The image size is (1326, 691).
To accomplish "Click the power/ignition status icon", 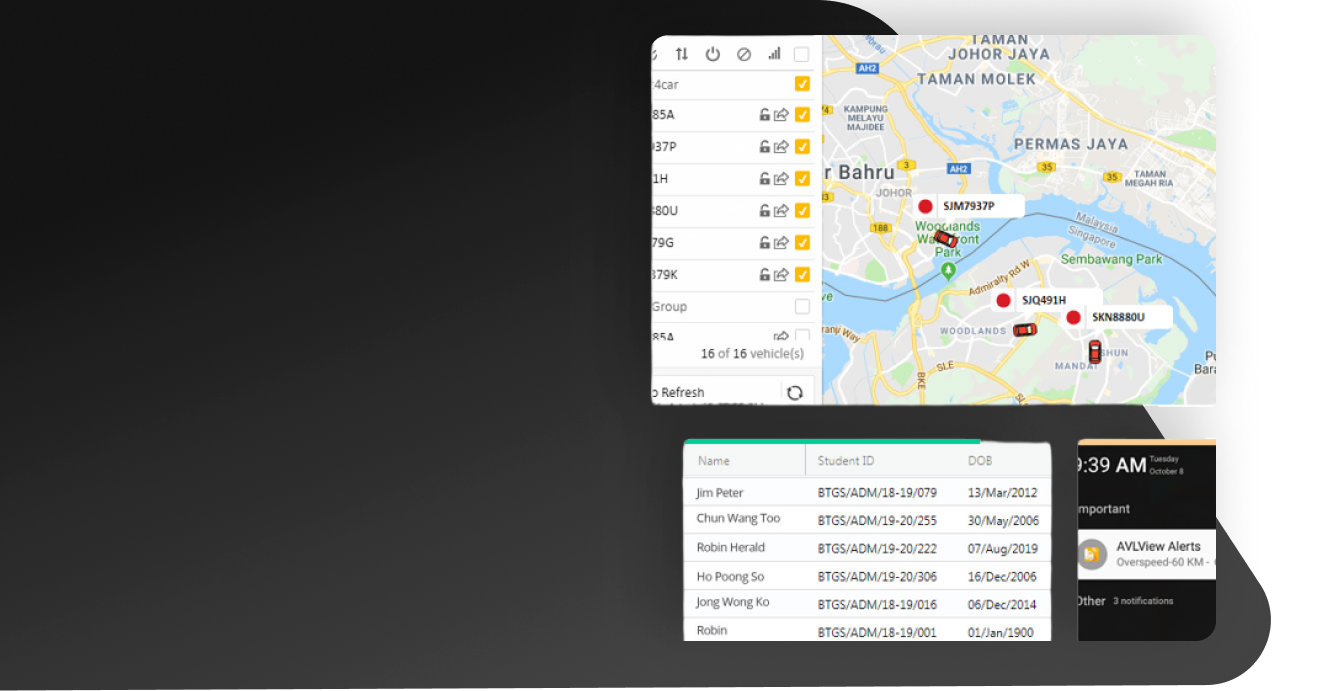I will tap(712, 54).
